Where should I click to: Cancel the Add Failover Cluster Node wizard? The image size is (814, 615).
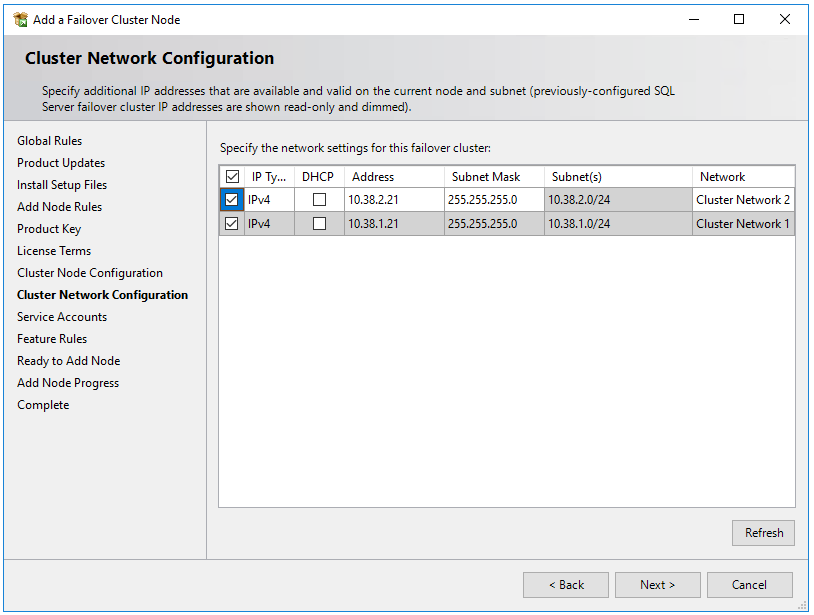tap(749, 584)
